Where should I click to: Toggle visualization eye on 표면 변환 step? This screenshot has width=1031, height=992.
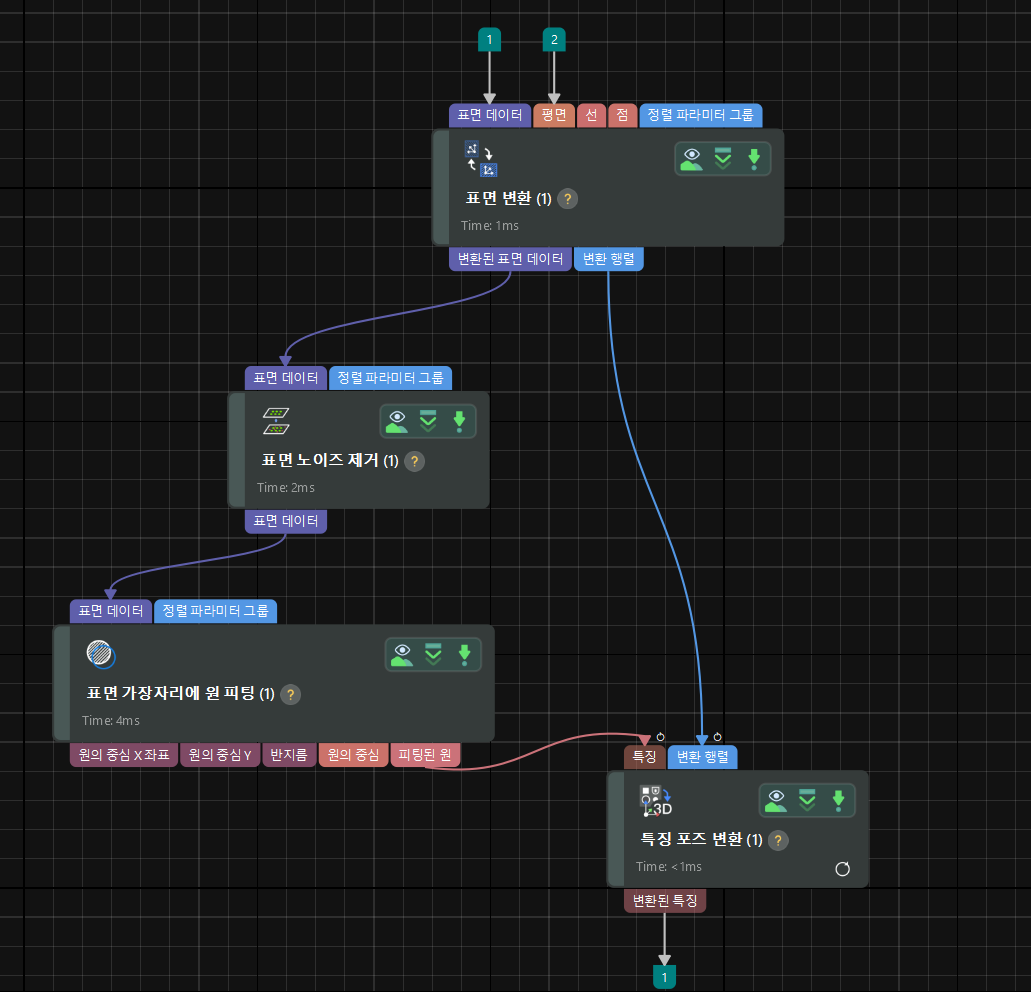(x=692, y=158)
